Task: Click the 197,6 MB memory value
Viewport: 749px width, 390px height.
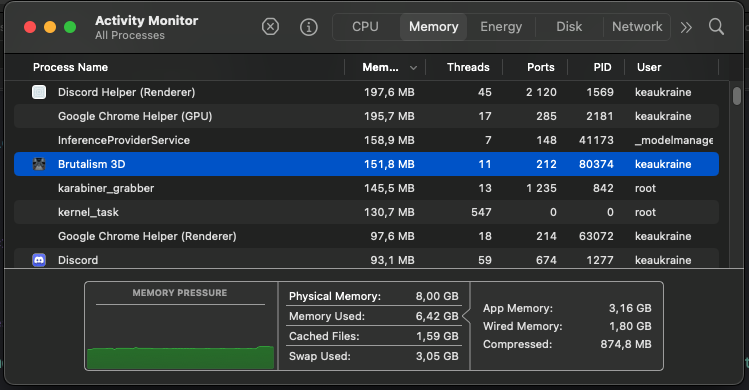Action: coord(389,92)
